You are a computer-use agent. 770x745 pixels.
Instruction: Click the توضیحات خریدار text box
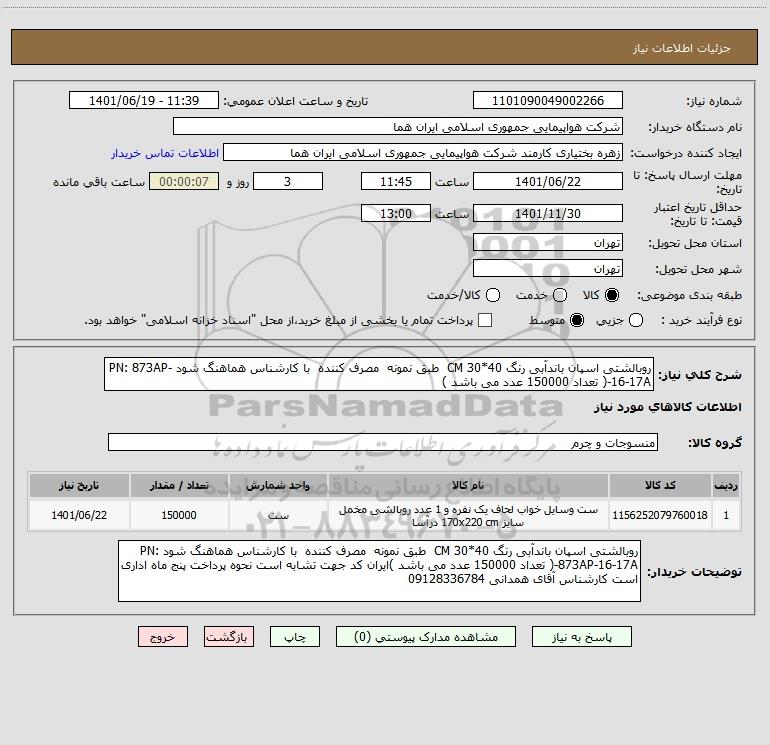click(x=380, y=571)
